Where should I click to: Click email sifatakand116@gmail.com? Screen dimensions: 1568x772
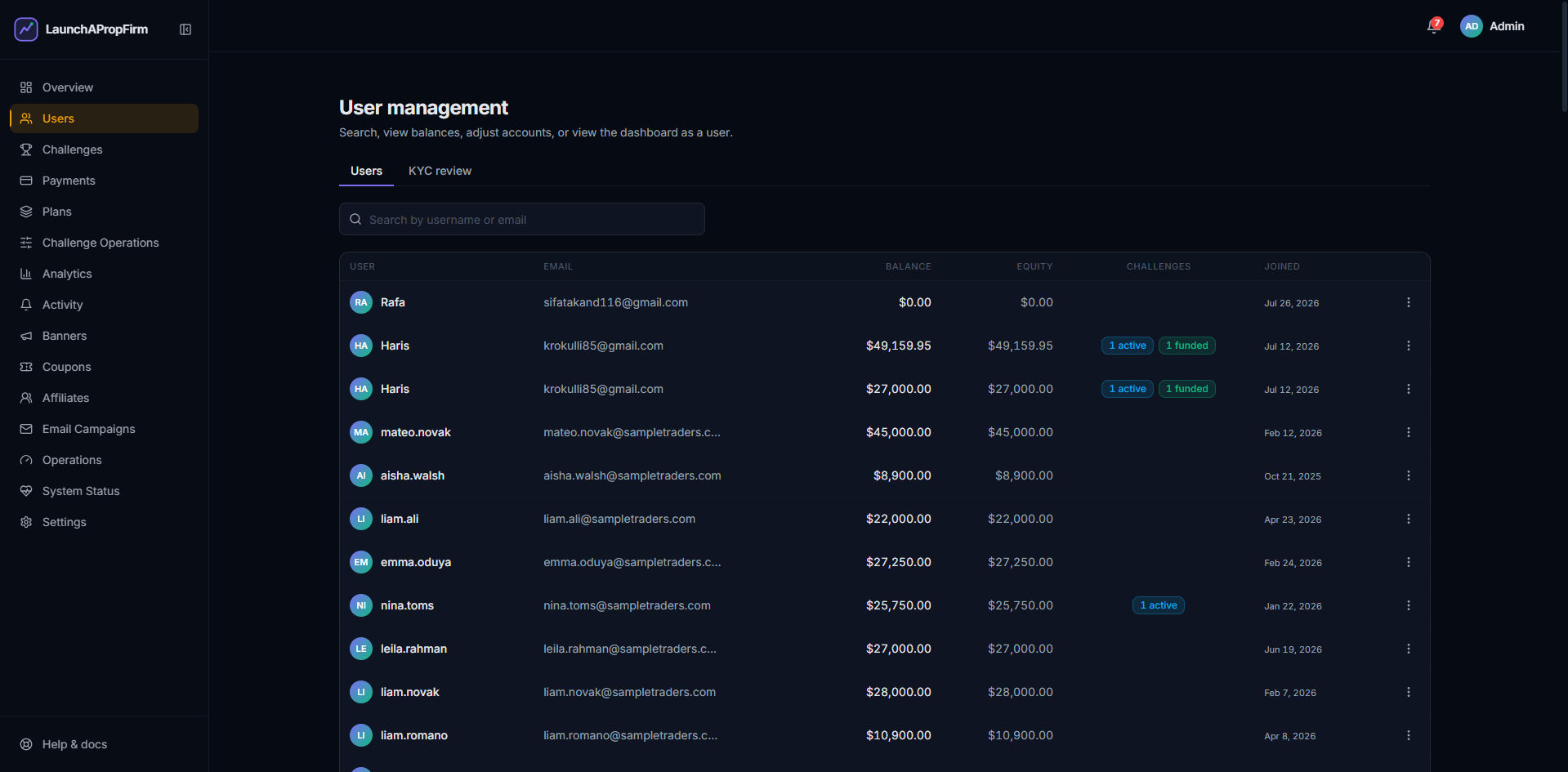click(x=615, y=302)
